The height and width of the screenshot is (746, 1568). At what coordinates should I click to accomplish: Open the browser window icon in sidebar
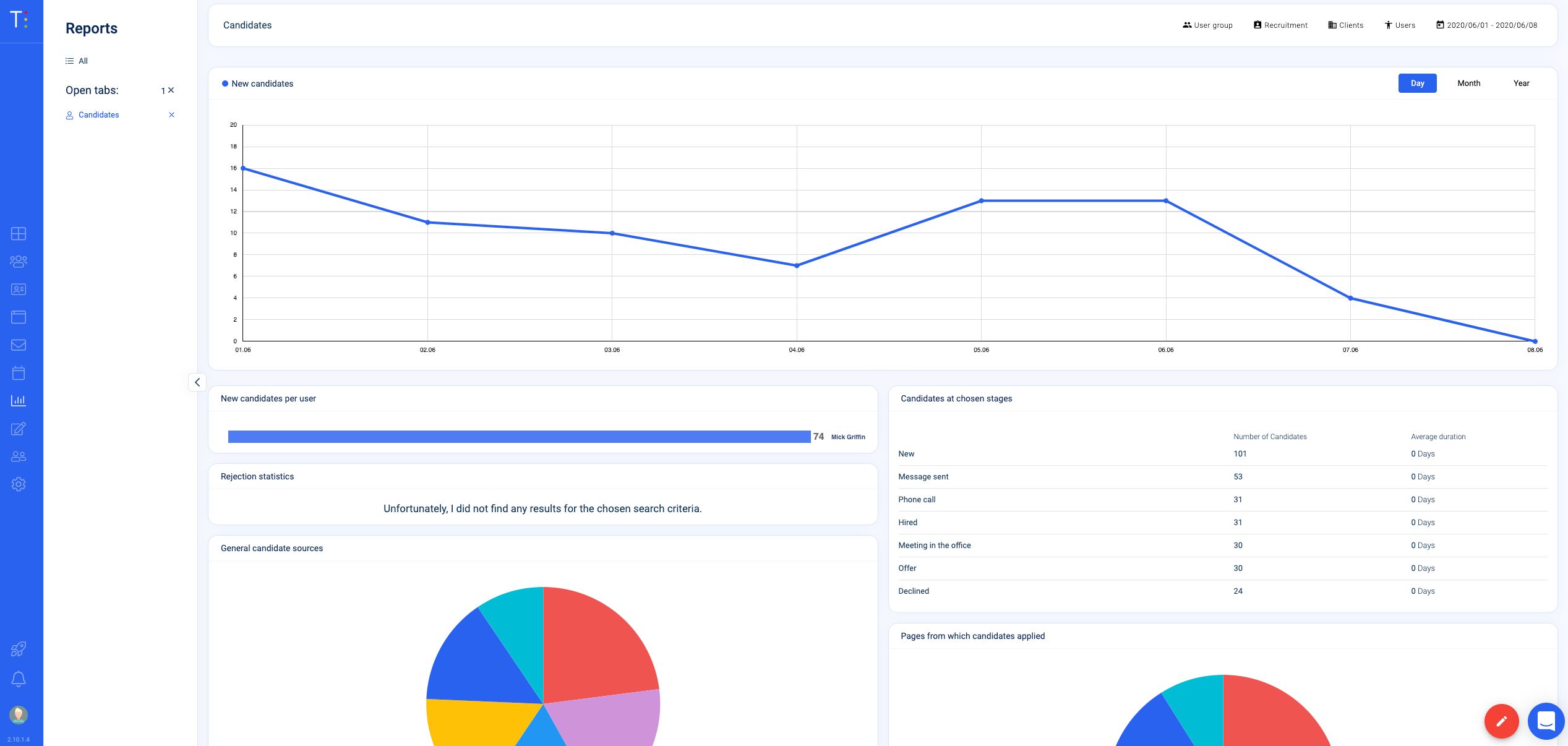19,317
